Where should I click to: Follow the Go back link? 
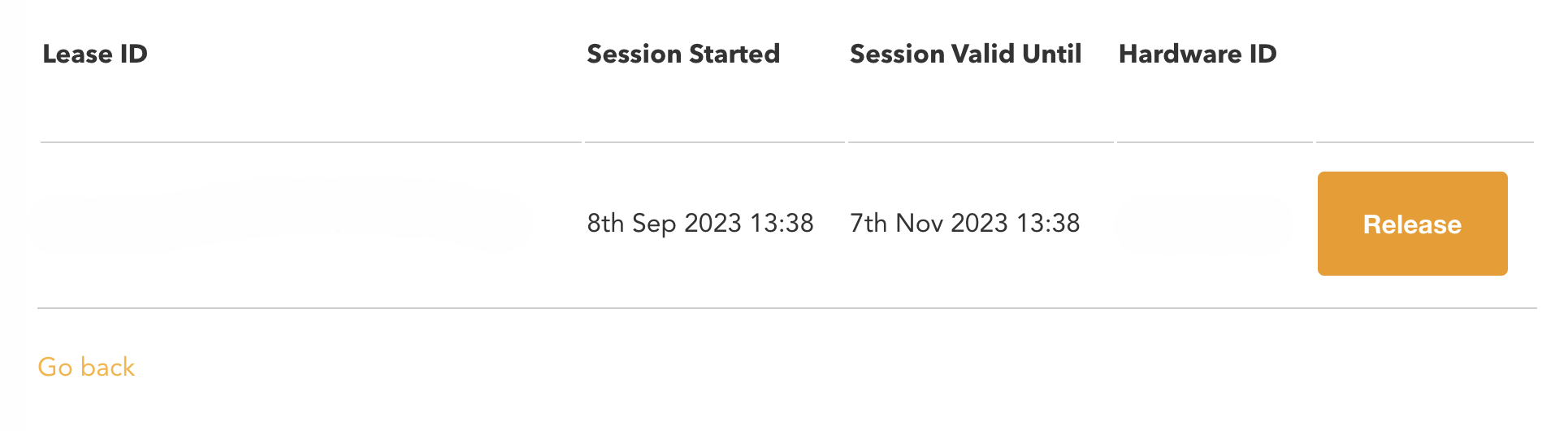pos(86,367)
